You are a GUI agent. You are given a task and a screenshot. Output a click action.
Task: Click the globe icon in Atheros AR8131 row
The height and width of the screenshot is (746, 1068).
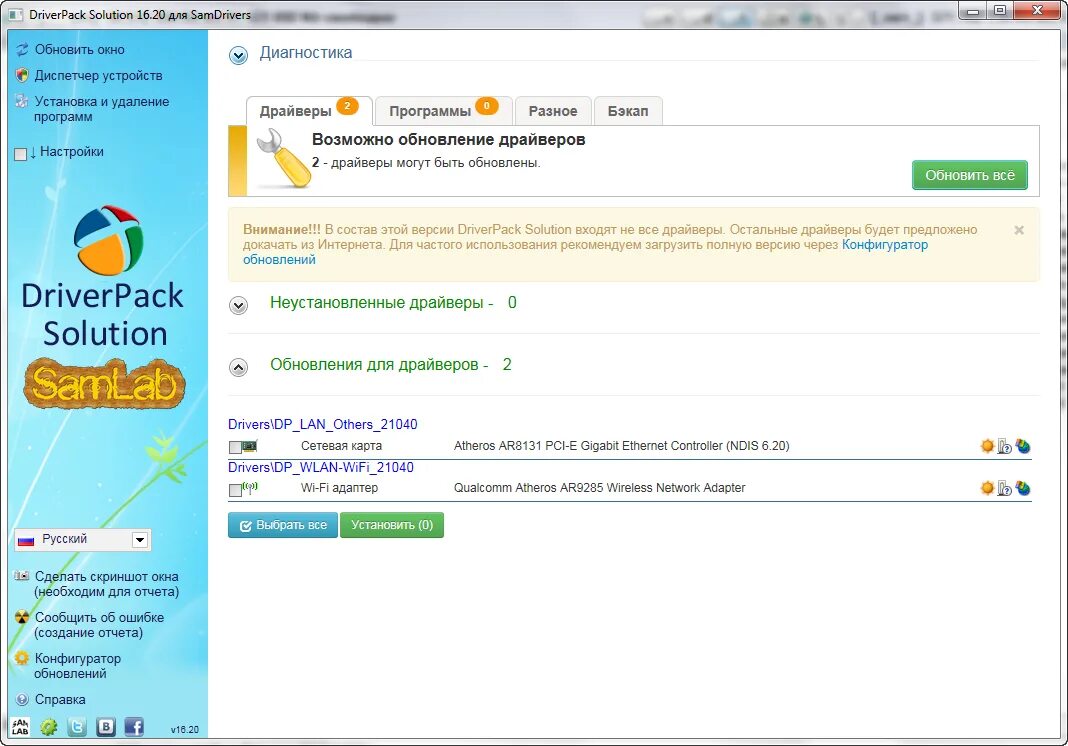(1022, 446)
